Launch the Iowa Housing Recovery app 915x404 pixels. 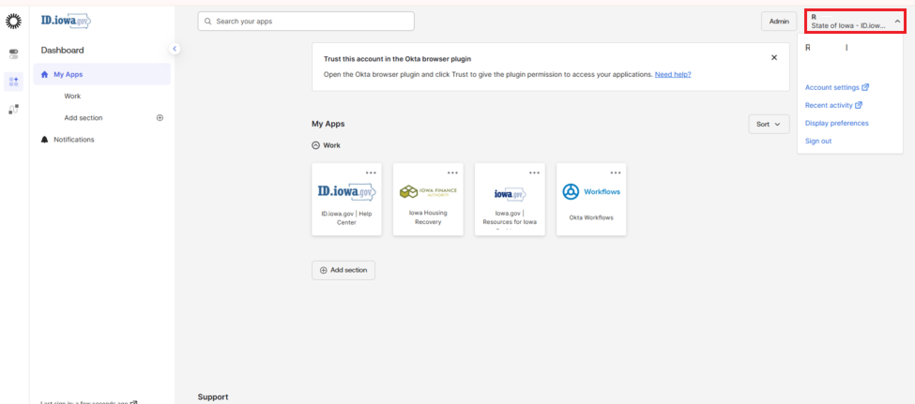pos(428,199)
